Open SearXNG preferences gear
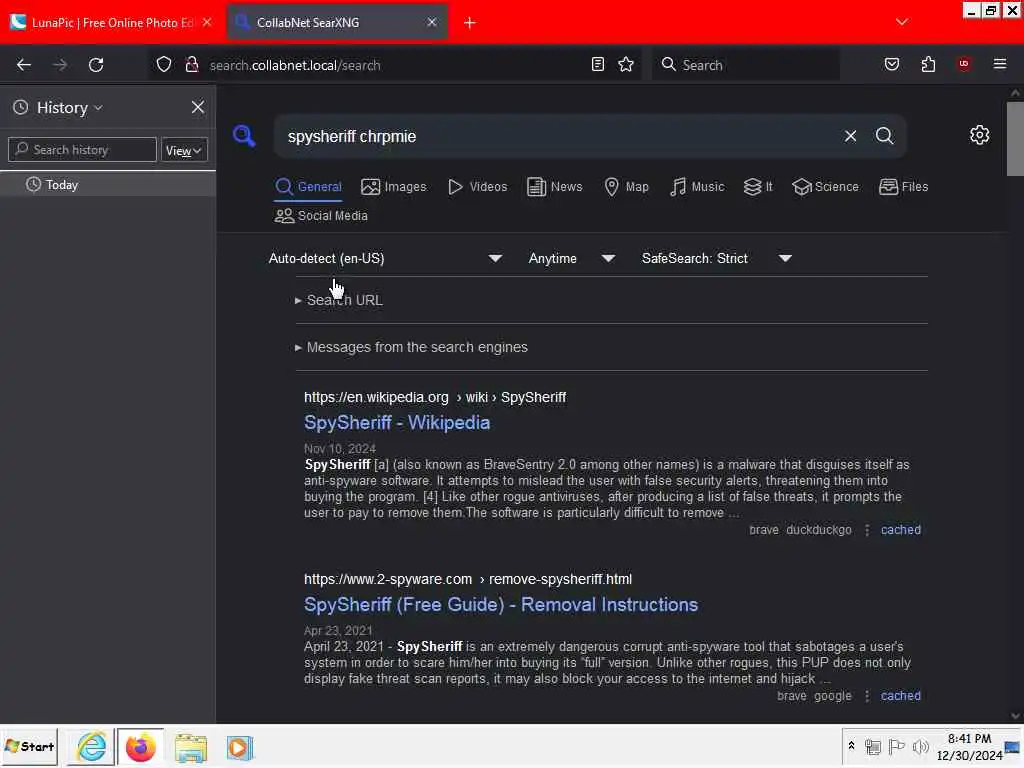Viewport: 1024px width, 768px height. [x=979, y=135]
